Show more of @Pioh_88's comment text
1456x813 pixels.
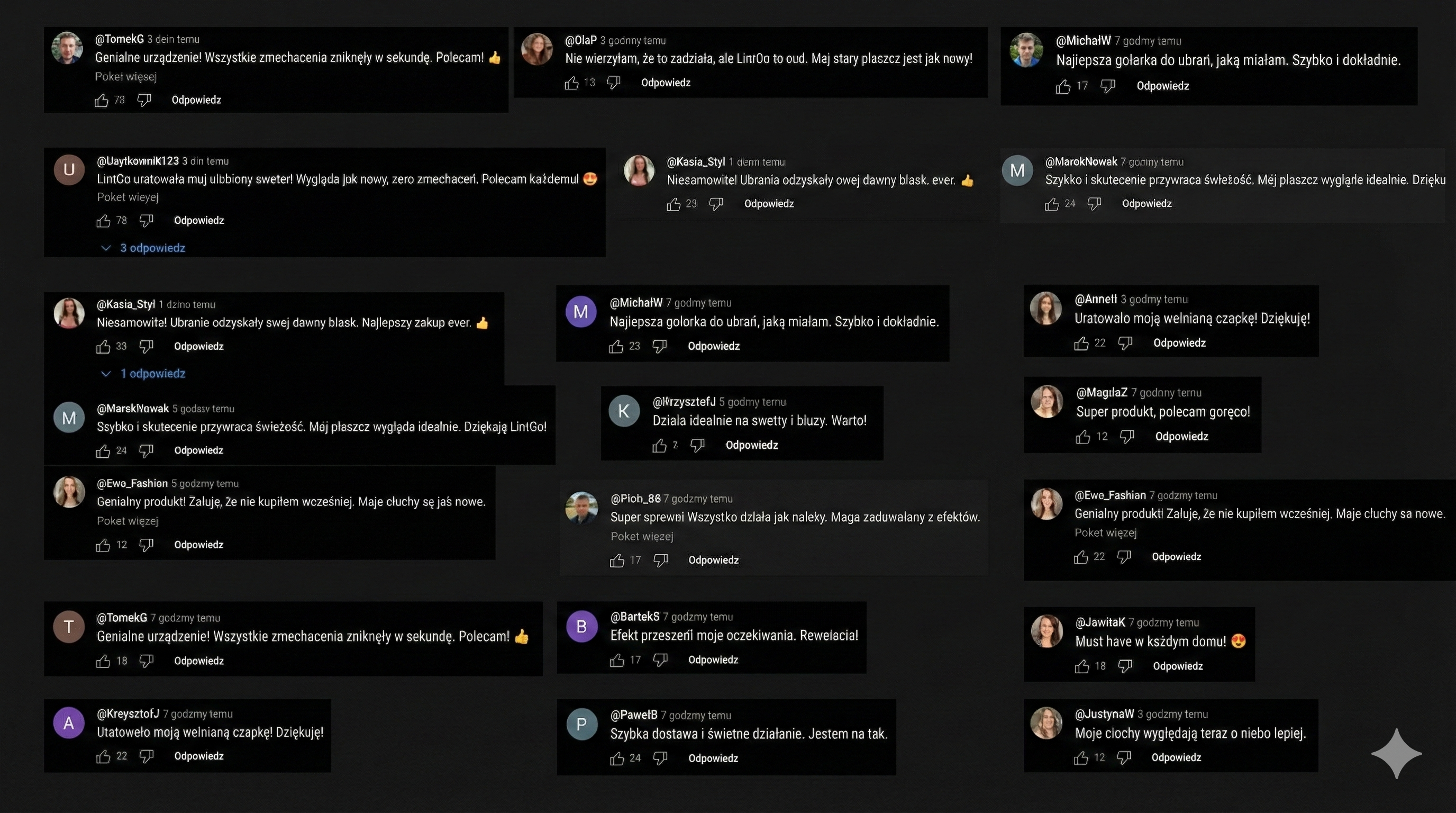pyautogui.click(x=642, y=536)
